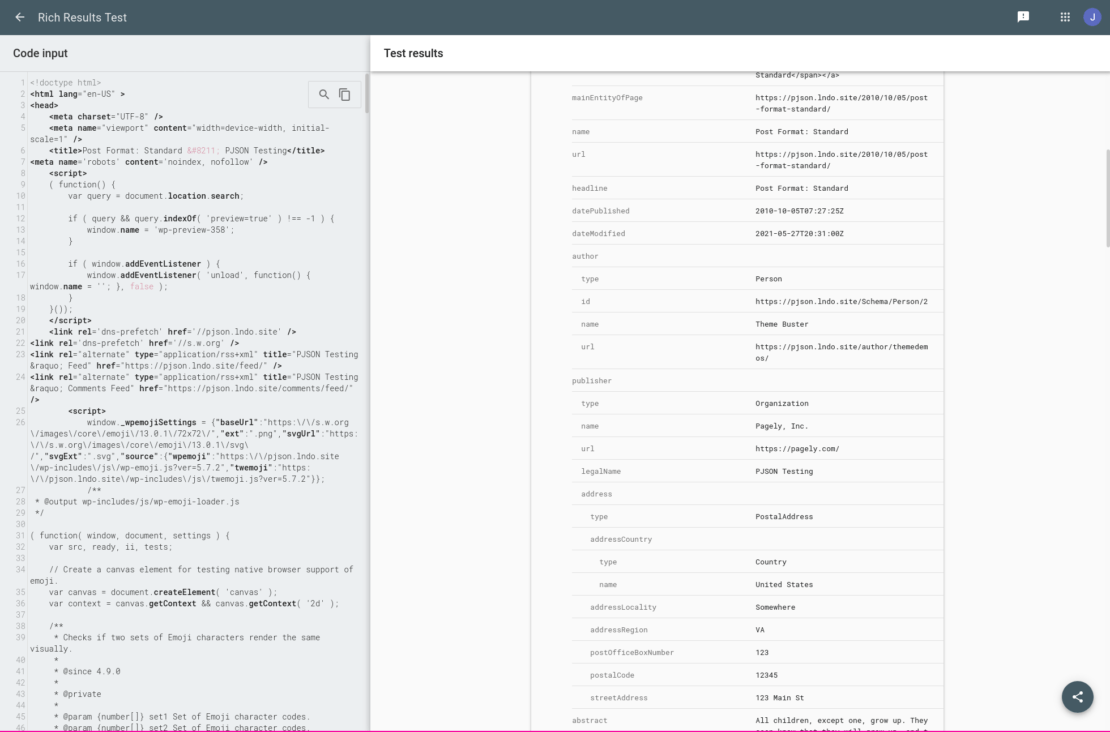The image size is (1110, 732).
Task: Click the Person type value
Action: tap(769, 279)
